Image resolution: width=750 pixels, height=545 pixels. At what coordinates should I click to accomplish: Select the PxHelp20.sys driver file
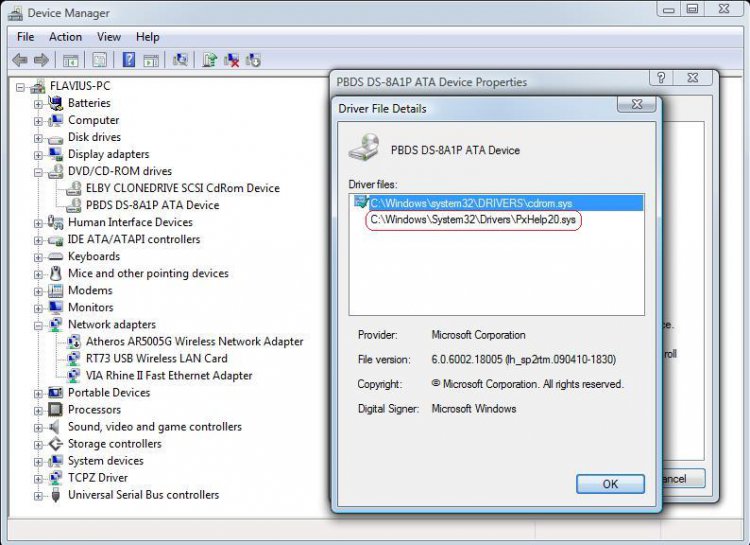pos(473,220)
